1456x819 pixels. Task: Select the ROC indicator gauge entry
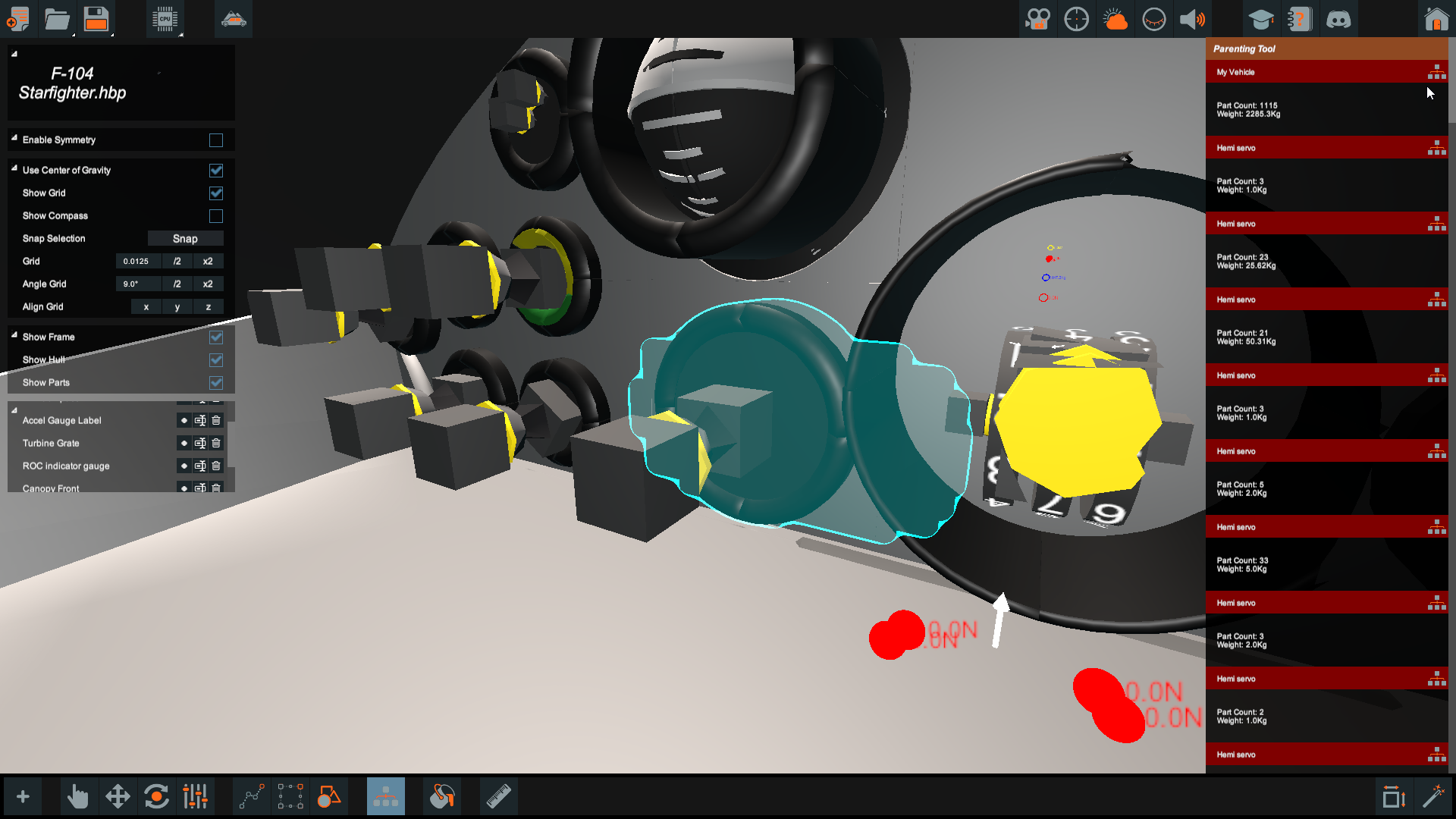pyautogui.click(x=66, y=466)
